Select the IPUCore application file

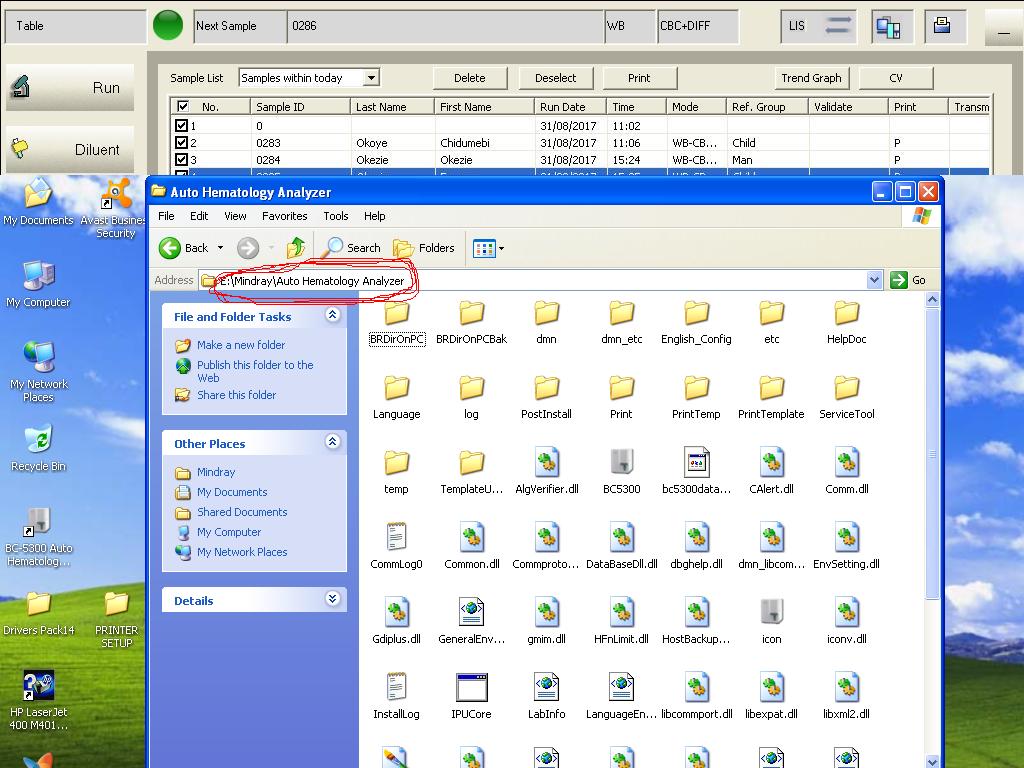point(471,697)
